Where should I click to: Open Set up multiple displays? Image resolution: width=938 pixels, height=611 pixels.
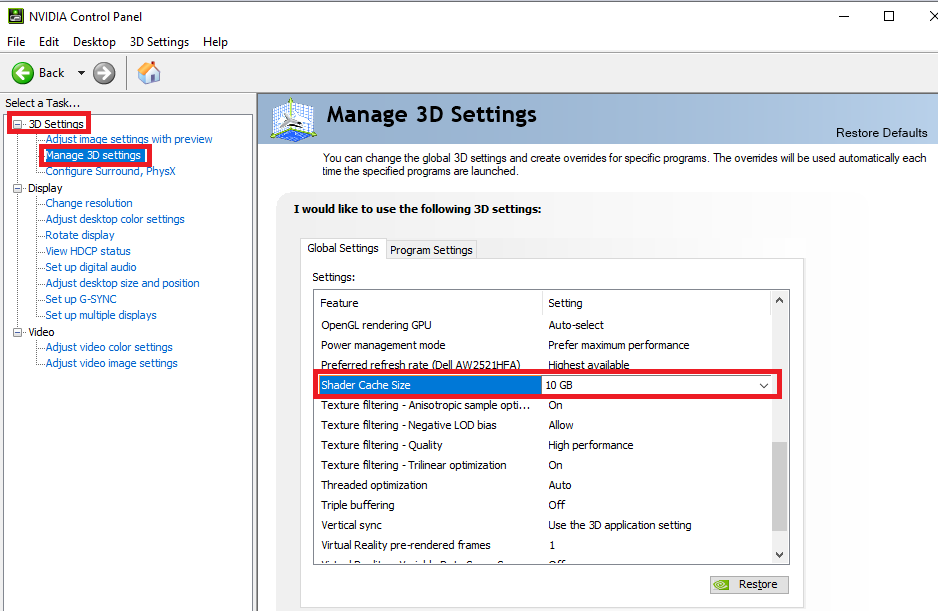coord(101,315)
